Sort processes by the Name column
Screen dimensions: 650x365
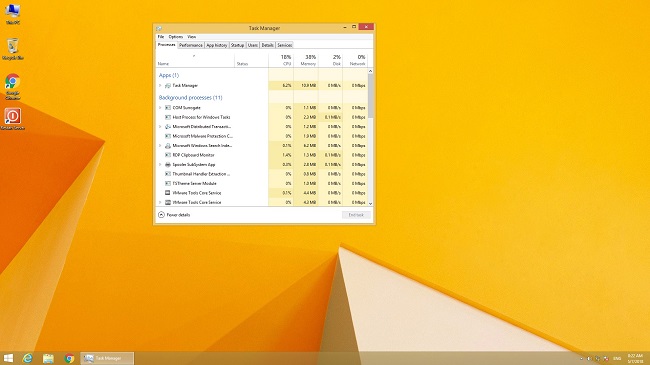195,60
